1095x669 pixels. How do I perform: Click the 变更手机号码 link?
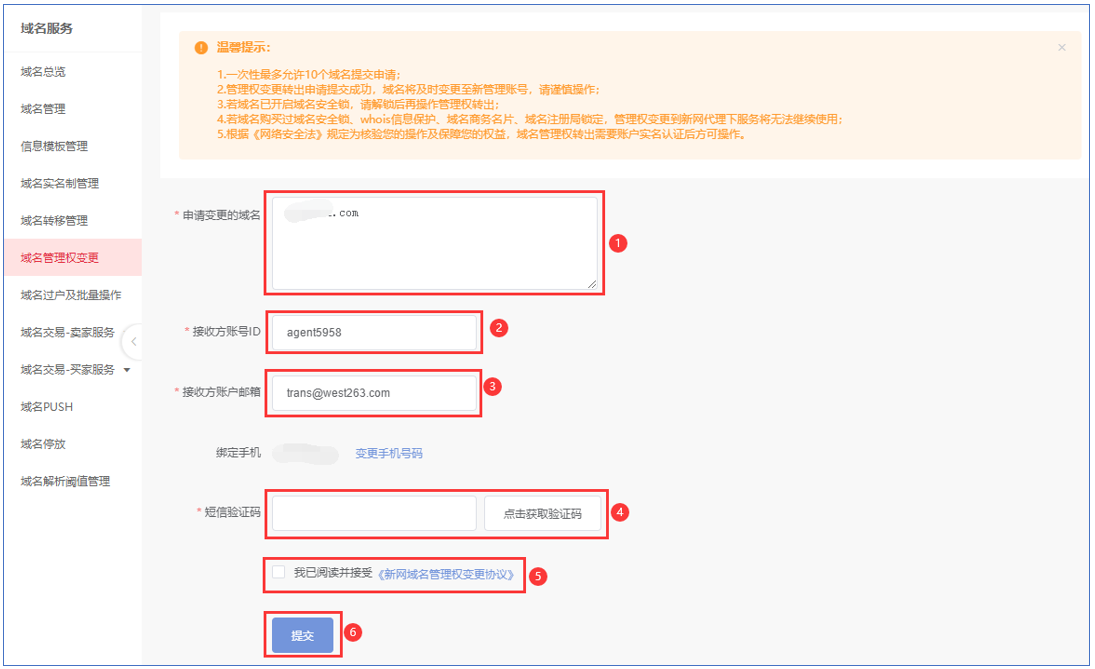(x=389, y=453)
